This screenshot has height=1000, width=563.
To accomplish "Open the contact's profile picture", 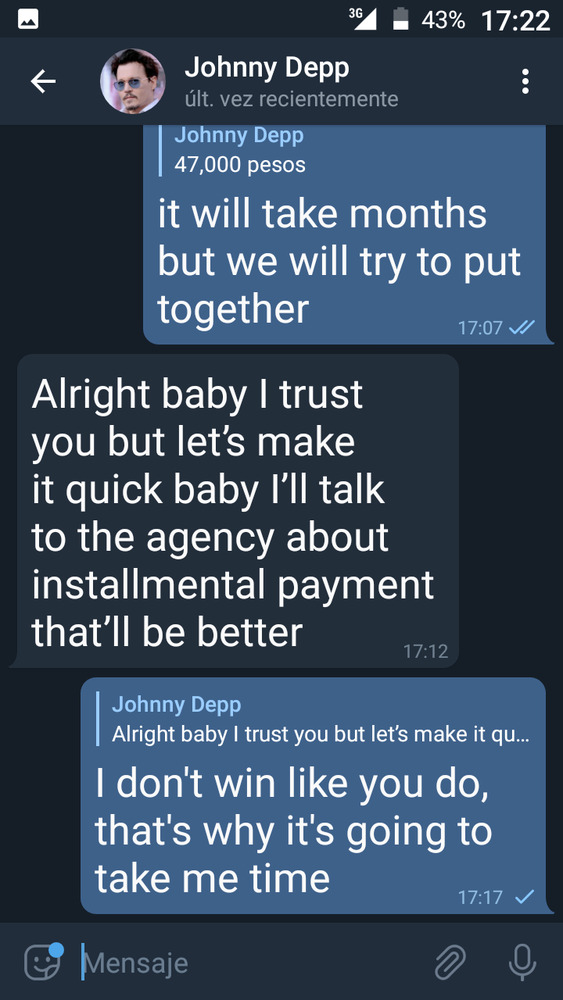I will (x=133, y=81).
